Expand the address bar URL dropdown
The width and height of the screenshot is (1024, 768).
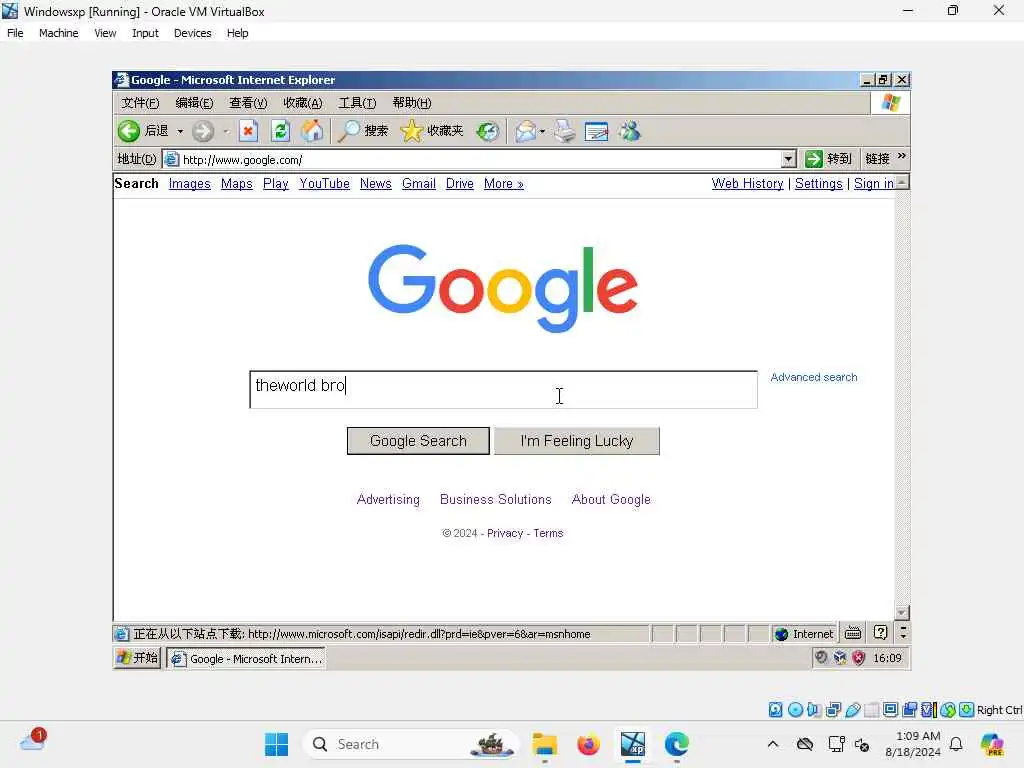[788, 159]
